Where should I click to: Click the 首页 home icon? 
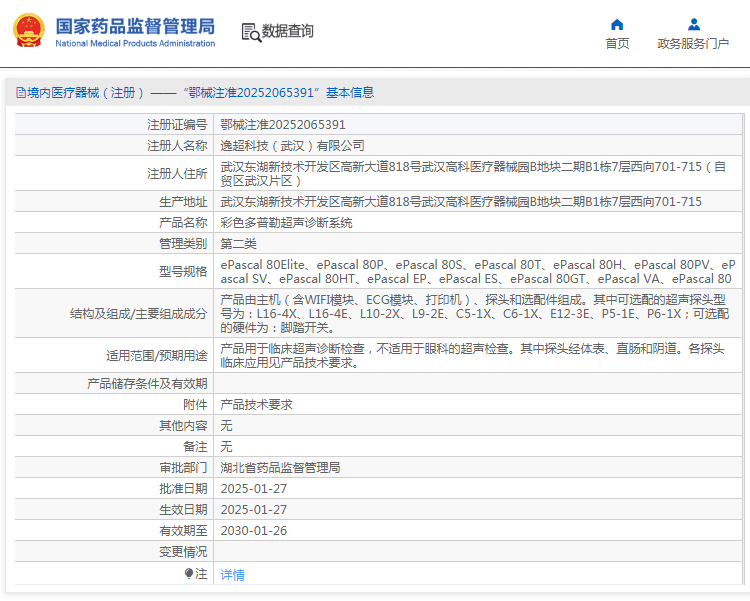tap(617, 24)
